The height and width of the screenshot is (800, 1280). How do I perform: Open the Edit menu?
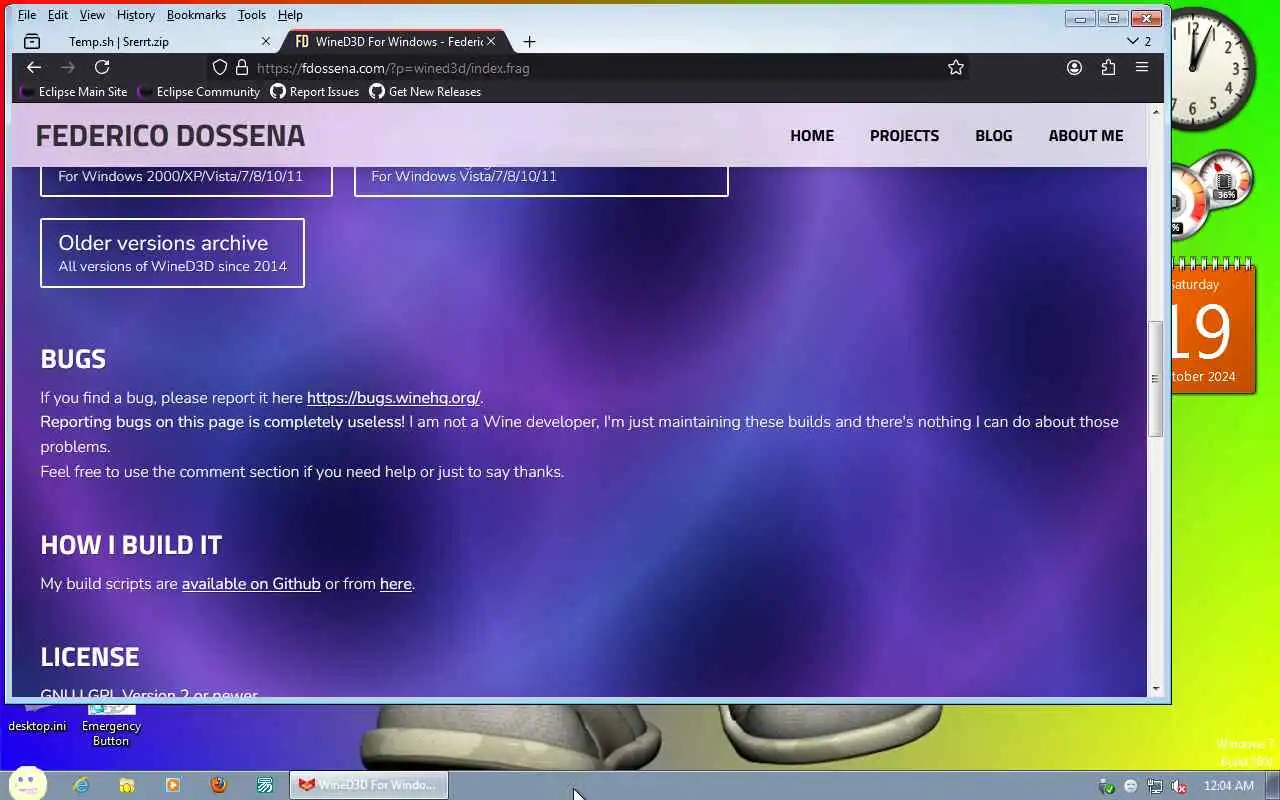[58, 15]
